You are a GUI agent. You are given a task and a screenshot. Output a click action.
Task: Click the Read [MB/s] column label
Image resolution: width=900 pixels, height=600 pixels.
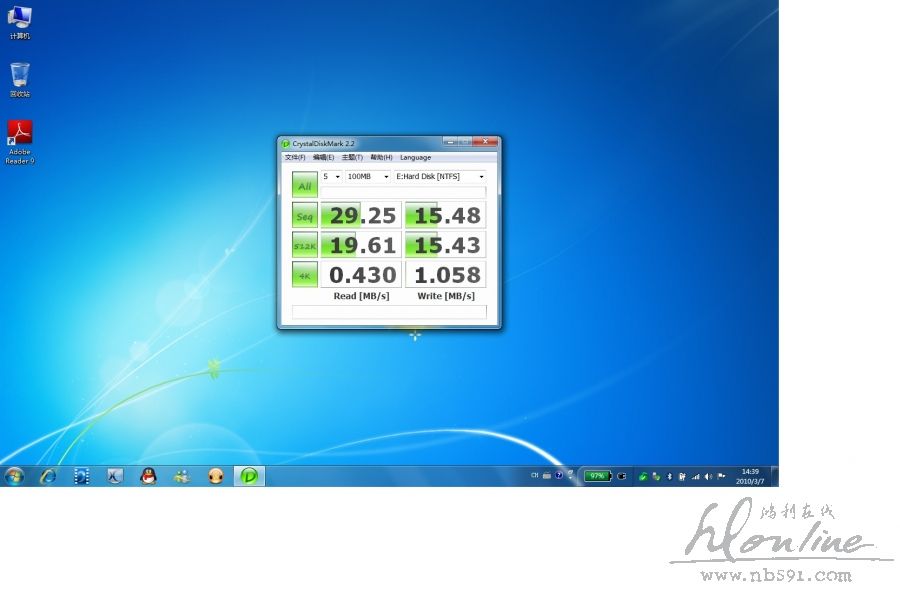(361, 296)
